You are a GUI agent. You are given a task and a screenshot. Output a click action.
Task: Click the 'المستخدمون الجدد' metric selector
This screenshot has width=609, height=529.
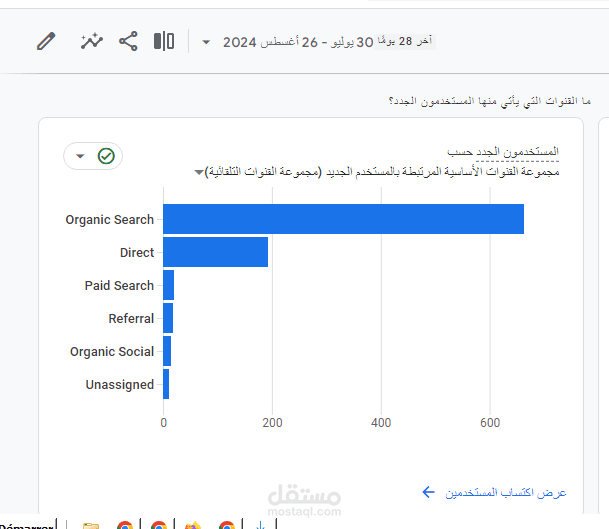517,151
